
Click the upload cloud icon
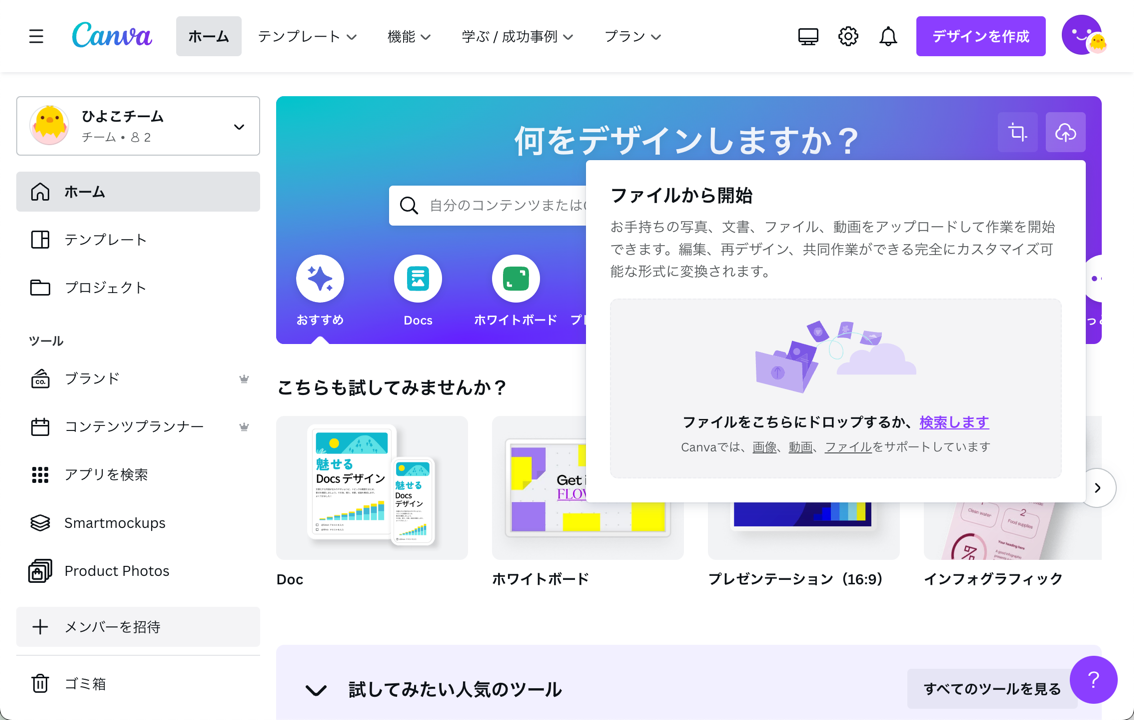(1065, 132)
